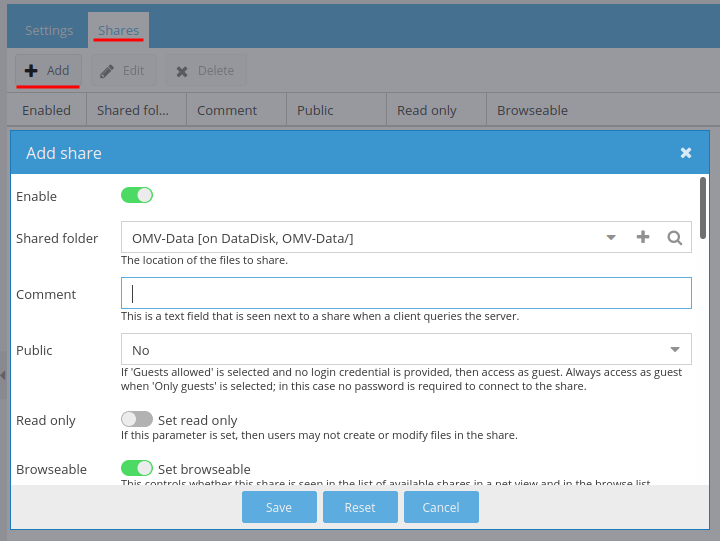Sort by the Read only column header
720x541 pixels.
[x=437, y=110]
